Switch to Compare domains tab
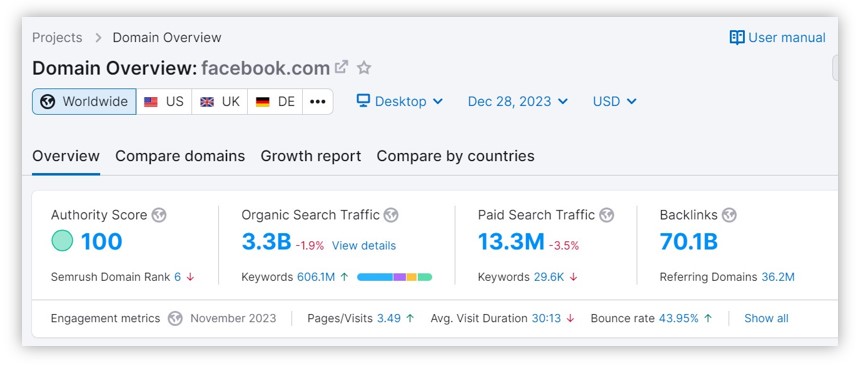The width and height of the screenshot is (859, 368). click(x=180, y=156)
